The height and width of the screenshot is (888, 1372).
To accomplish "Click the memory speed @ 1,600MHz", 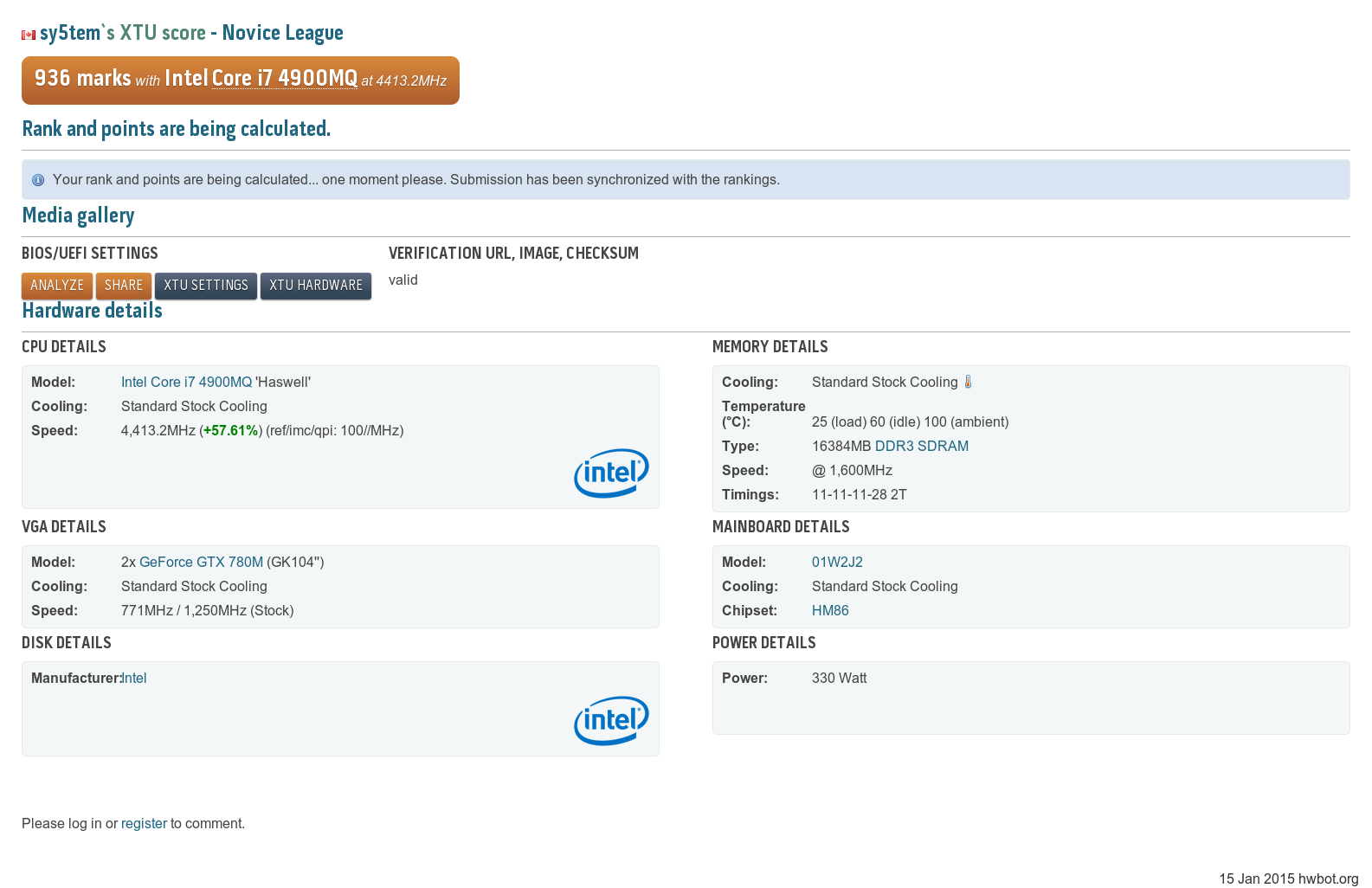I will click(x=852, y=470).
